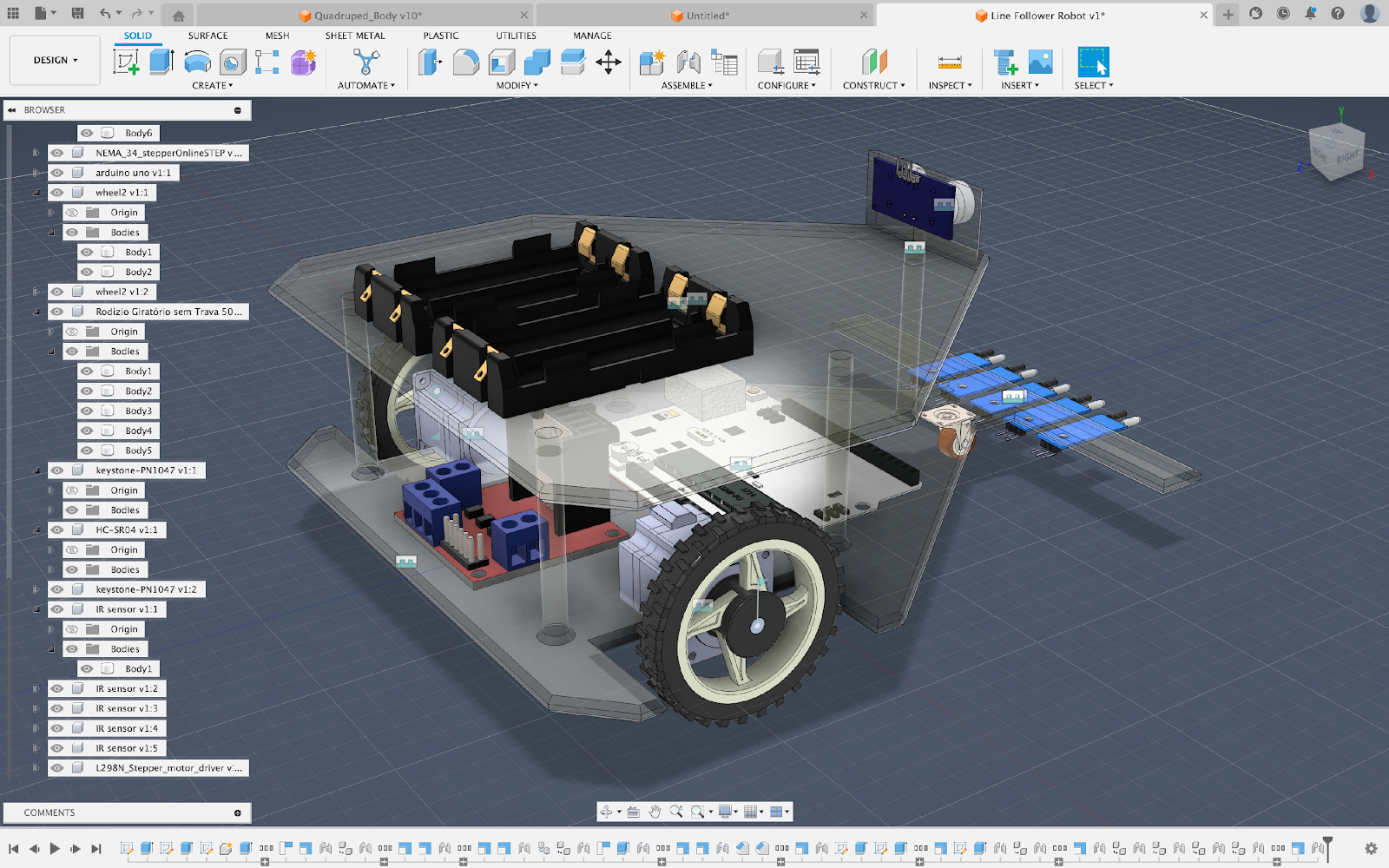Hide the wheel2 v1:1 component
This screenshot has height=868, width=1389.
[x=57, y=193]
